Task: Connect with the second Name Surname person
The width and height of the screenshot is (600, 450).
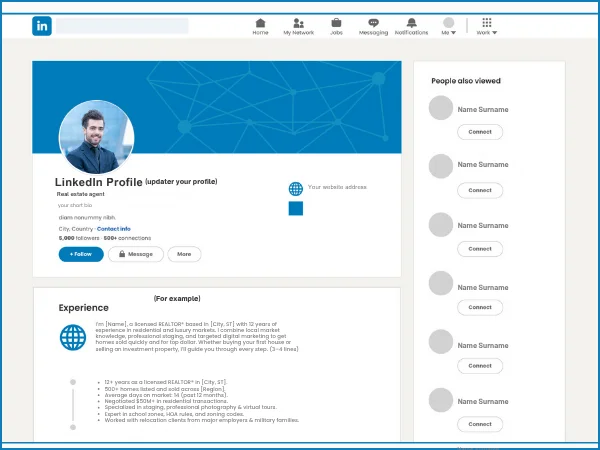Action: point(480,191)
